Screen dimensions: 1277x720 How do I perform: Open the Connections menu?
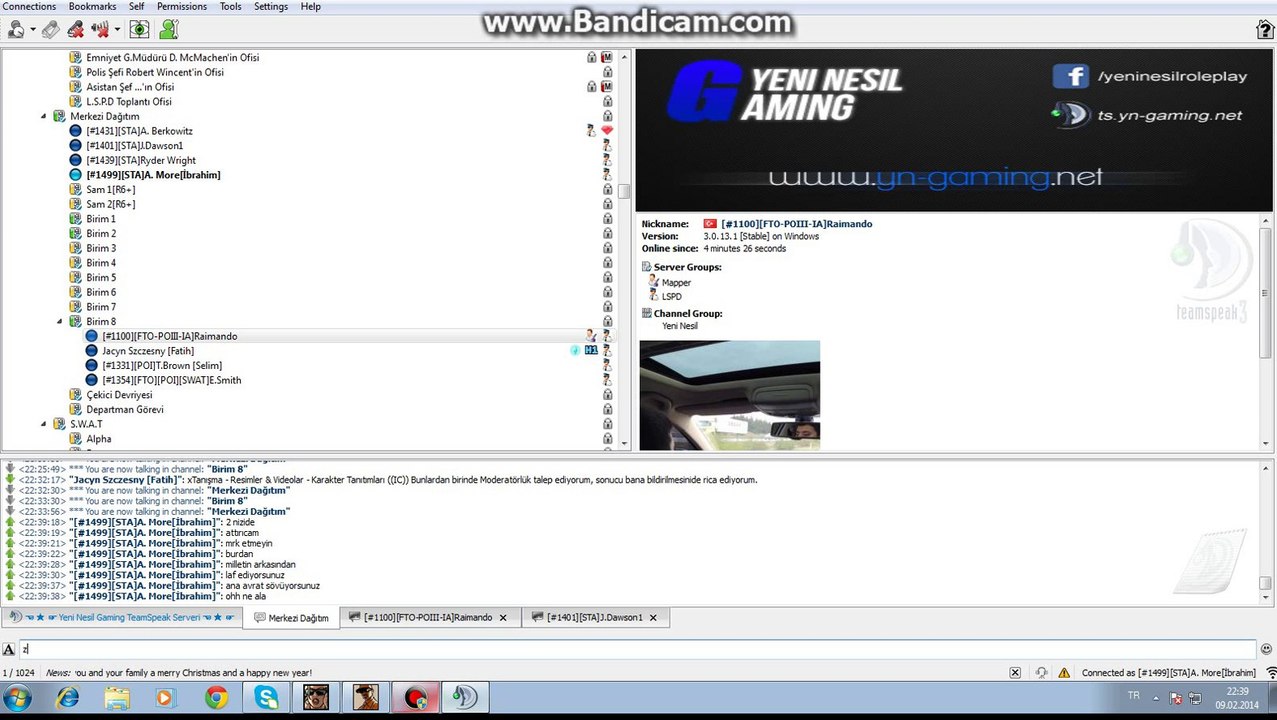(x=29, y=6)
